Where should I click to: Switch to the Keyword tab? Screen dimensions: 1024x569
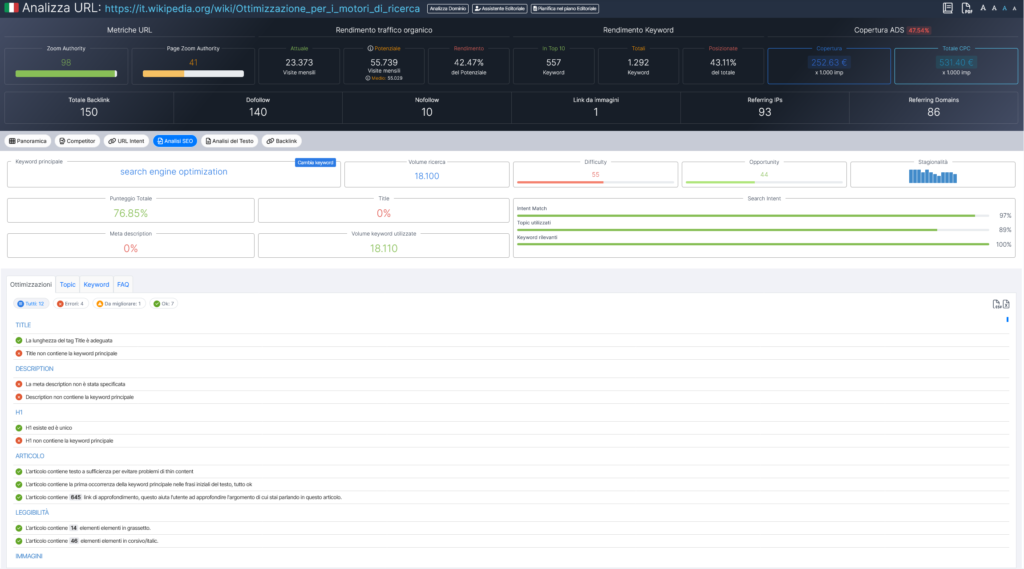pos(96,284)
